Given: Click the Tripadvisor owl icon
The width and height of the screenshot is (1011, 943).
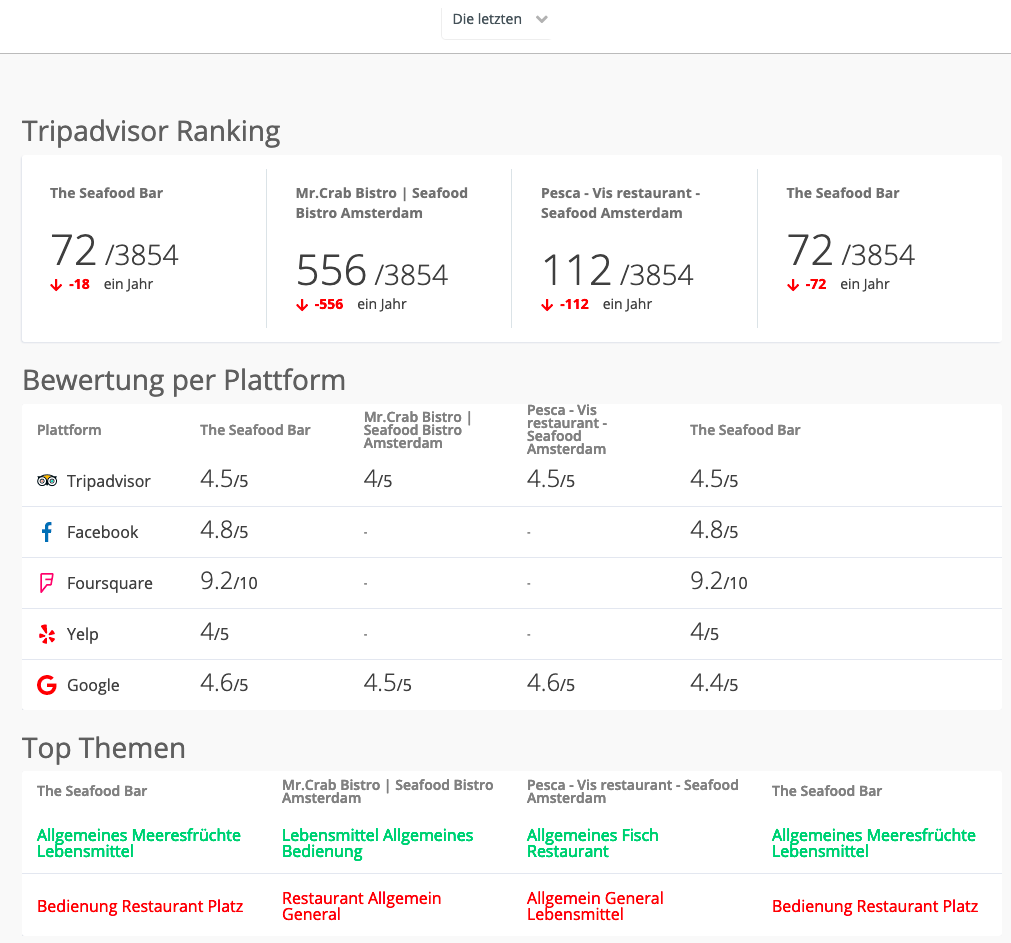Looking at the screenshot, I should 47,481.
